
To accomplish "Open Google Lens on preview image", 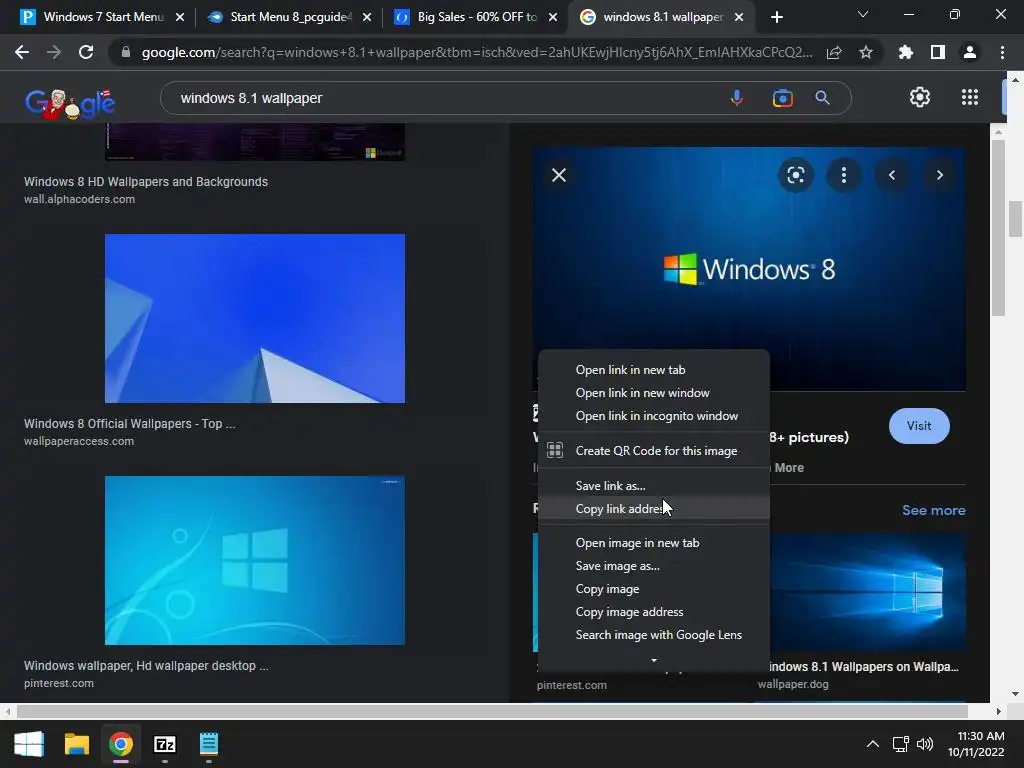I will [x=795, y=175].
